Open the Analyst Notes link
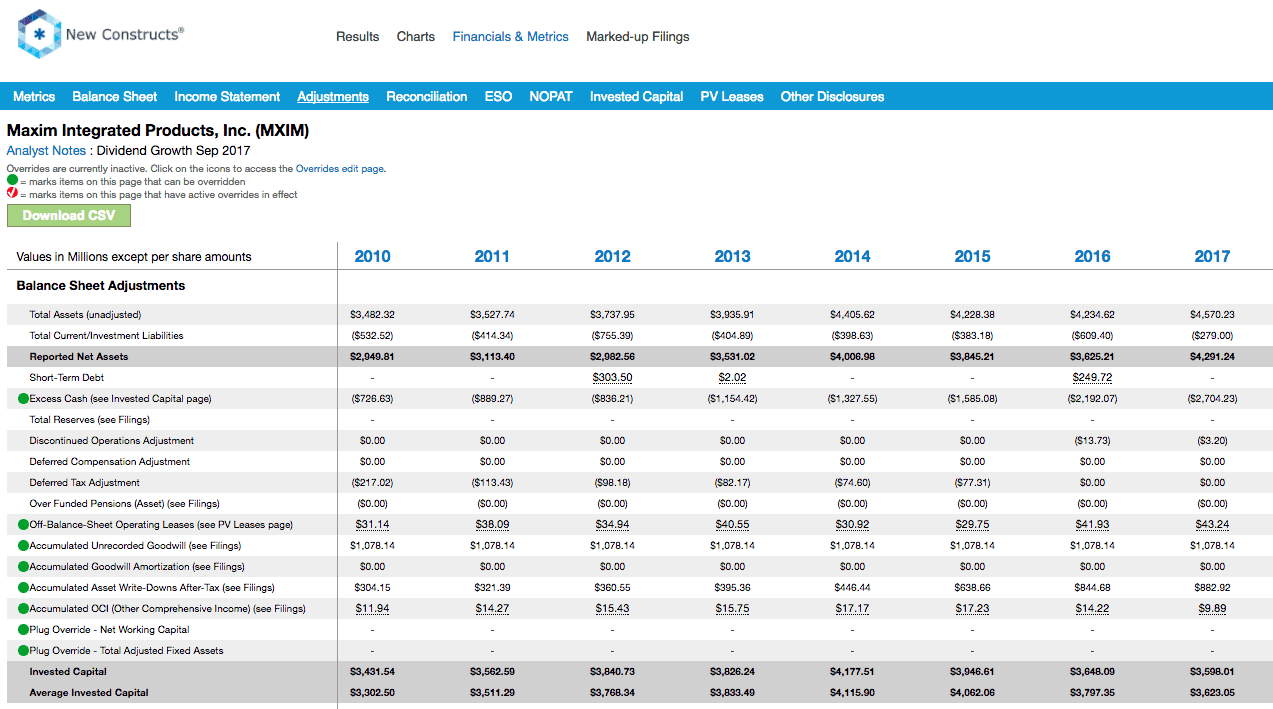This screenshot has height=709, width=1273. [x=46, y=151]
